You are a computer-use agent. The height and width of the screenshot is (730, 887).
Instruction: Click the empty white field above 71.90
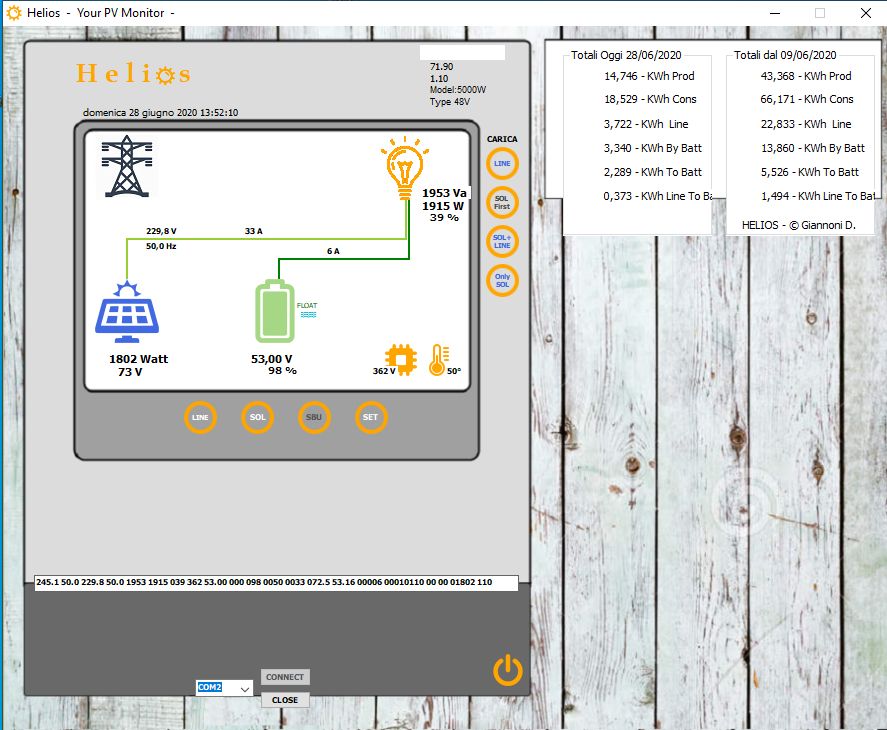(462, 53)
